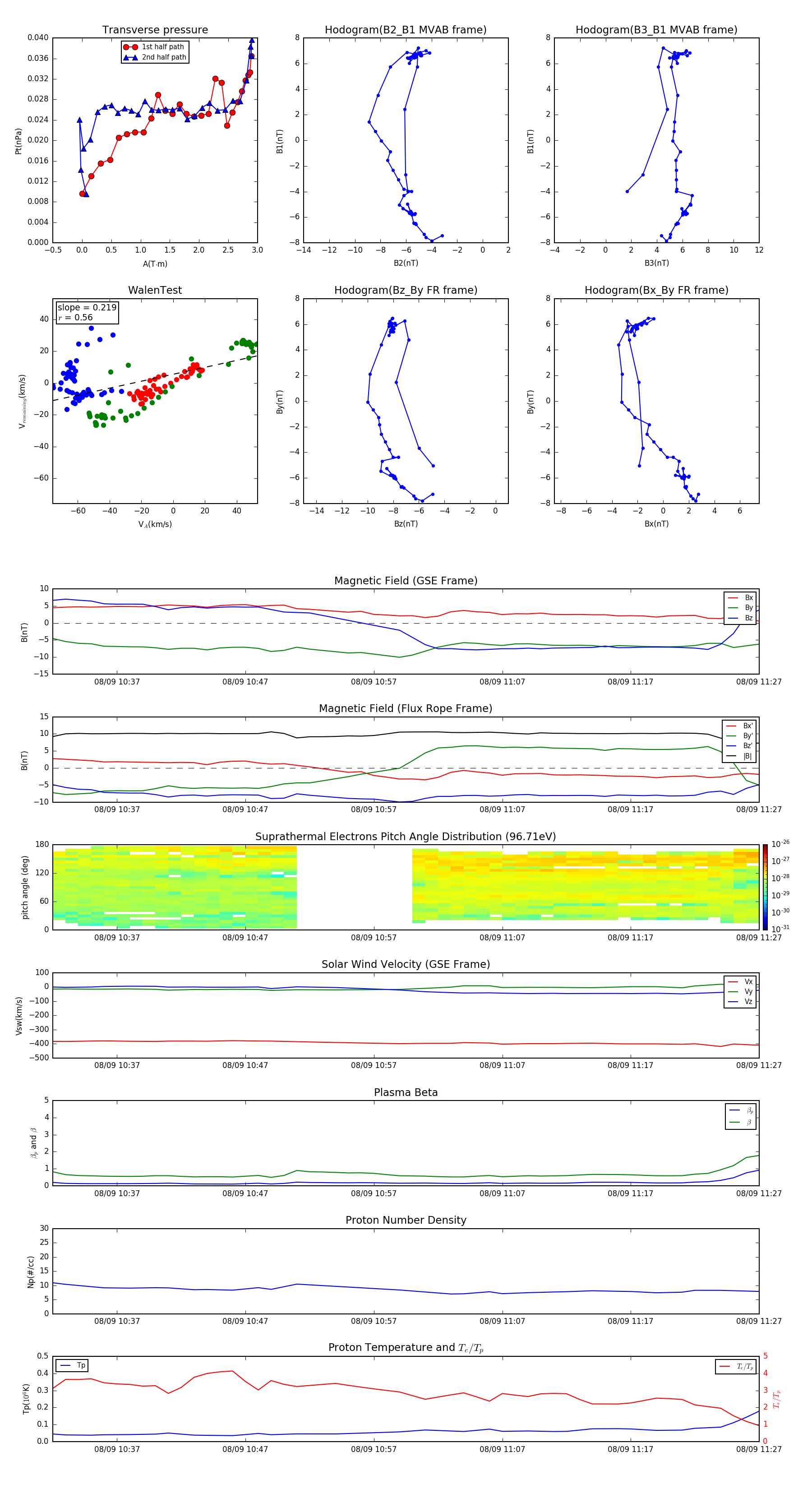Select '1st half path' legend entry
The height and width of the screenshot is (1489, 812).
[x=154, y=47]
